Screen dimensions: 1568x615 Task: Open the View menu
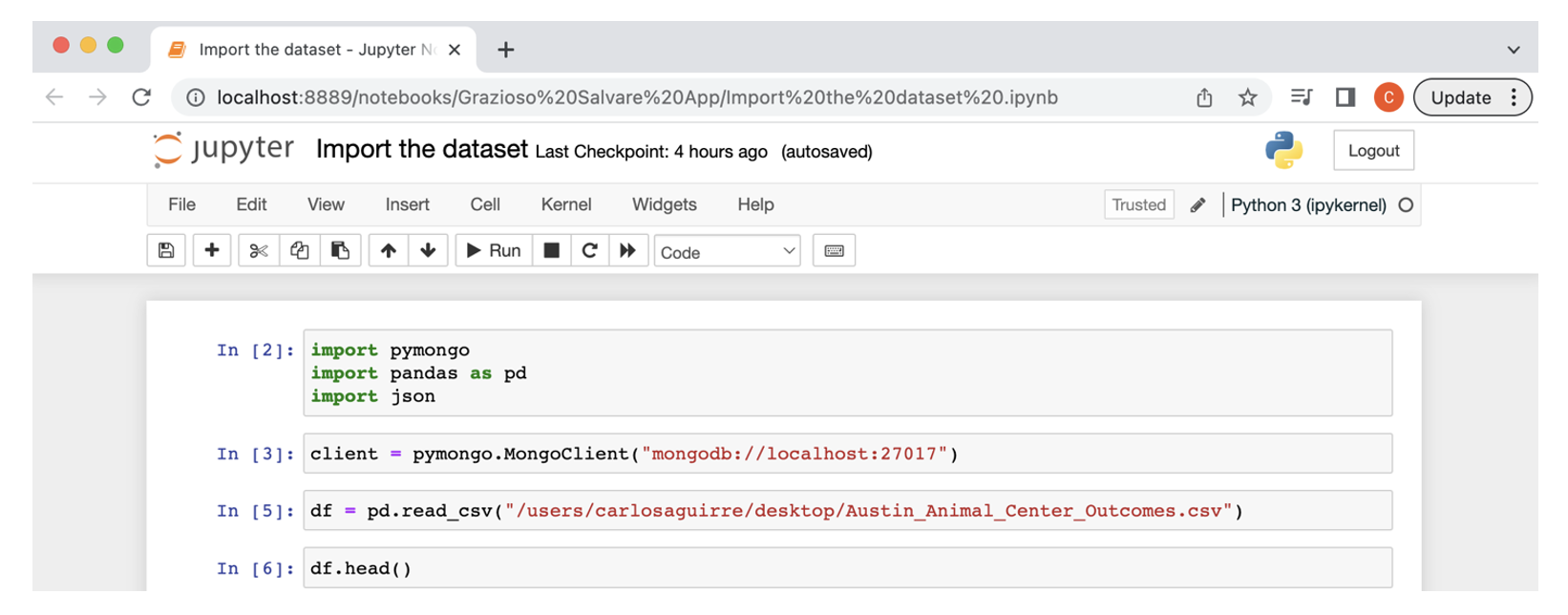click(x=326, y=204)
